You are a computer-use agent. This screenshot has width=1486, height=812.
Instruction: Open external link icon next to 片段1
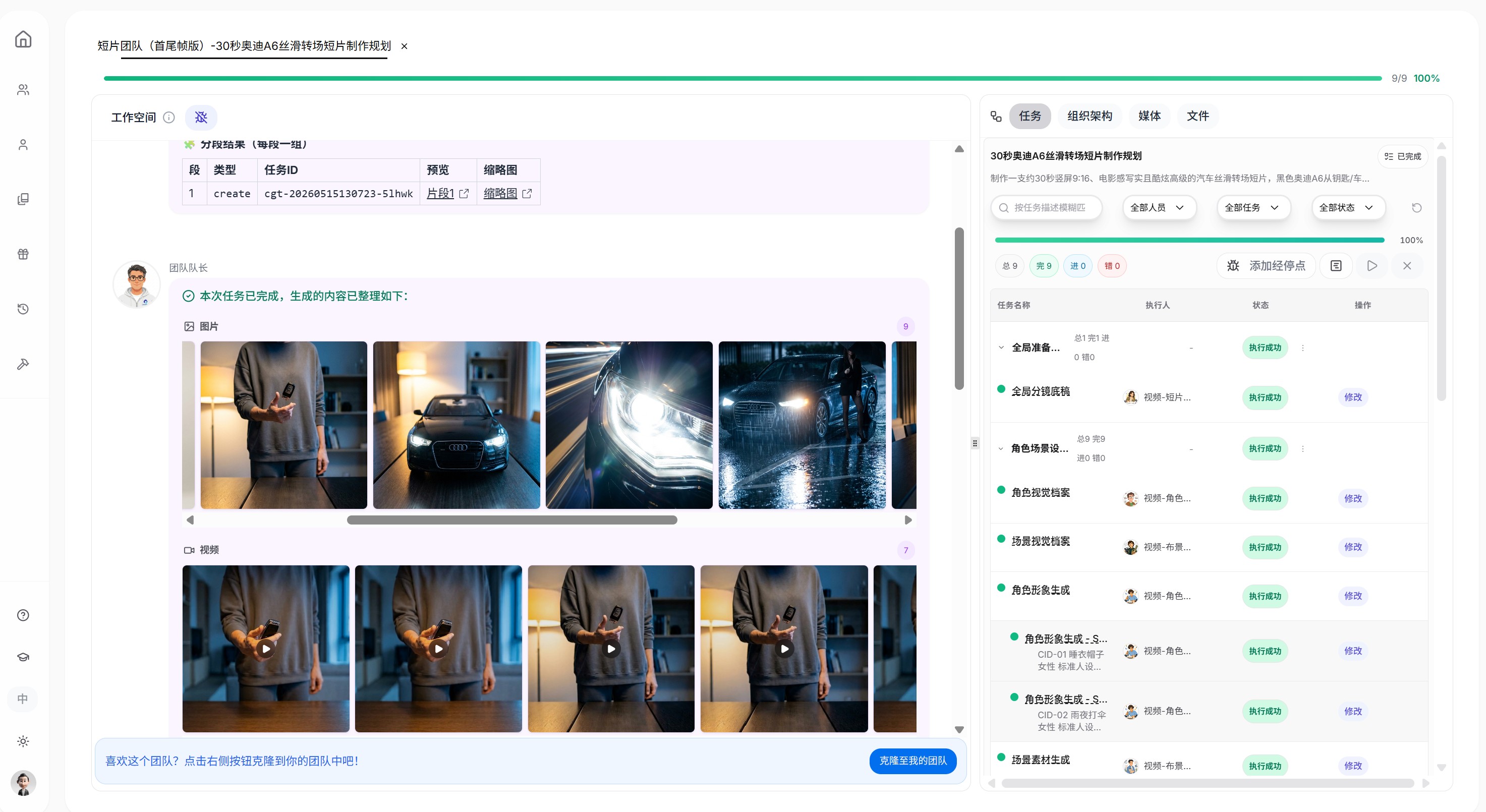(464, 194)
